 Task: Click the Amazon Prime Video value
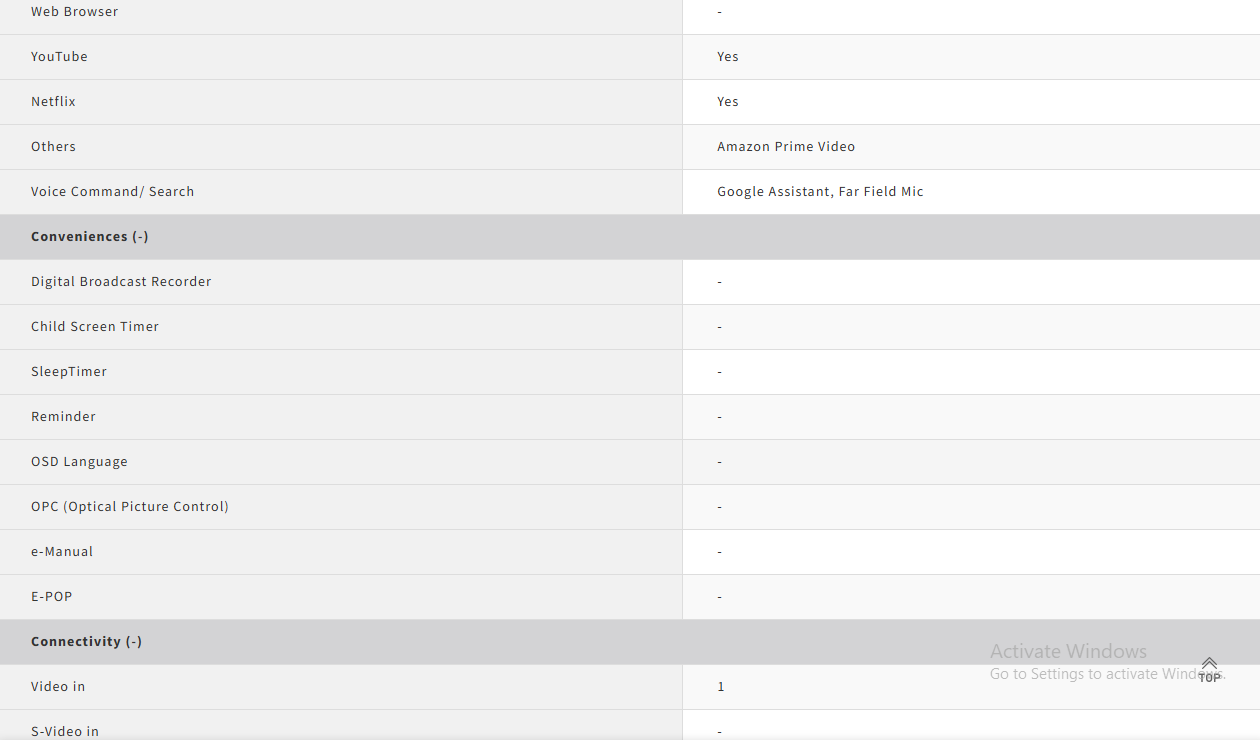(786, 147)
